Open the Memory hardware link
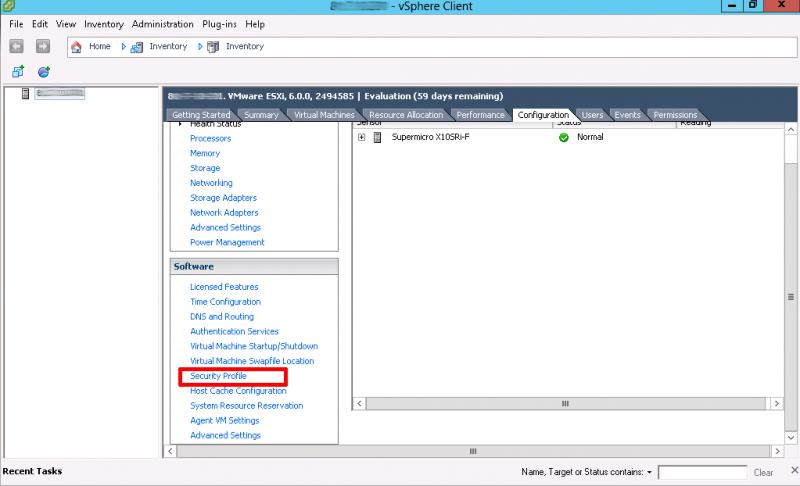This screenshot has width=800, height=486. point(205,153)
